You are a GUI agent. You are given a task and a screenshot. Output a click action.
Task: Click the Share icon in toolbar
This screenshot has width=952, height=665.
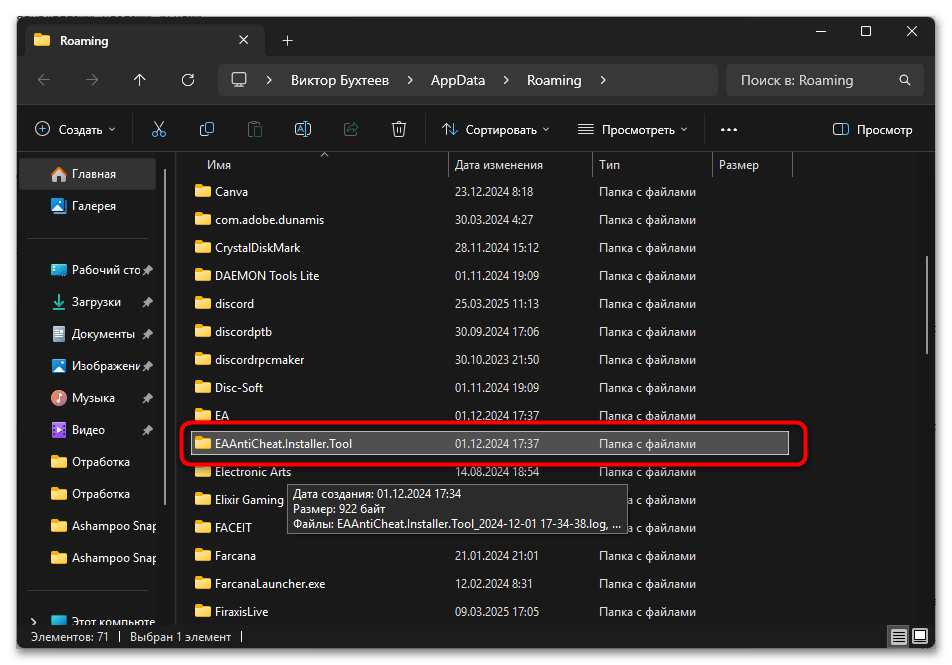click(351, 129)
